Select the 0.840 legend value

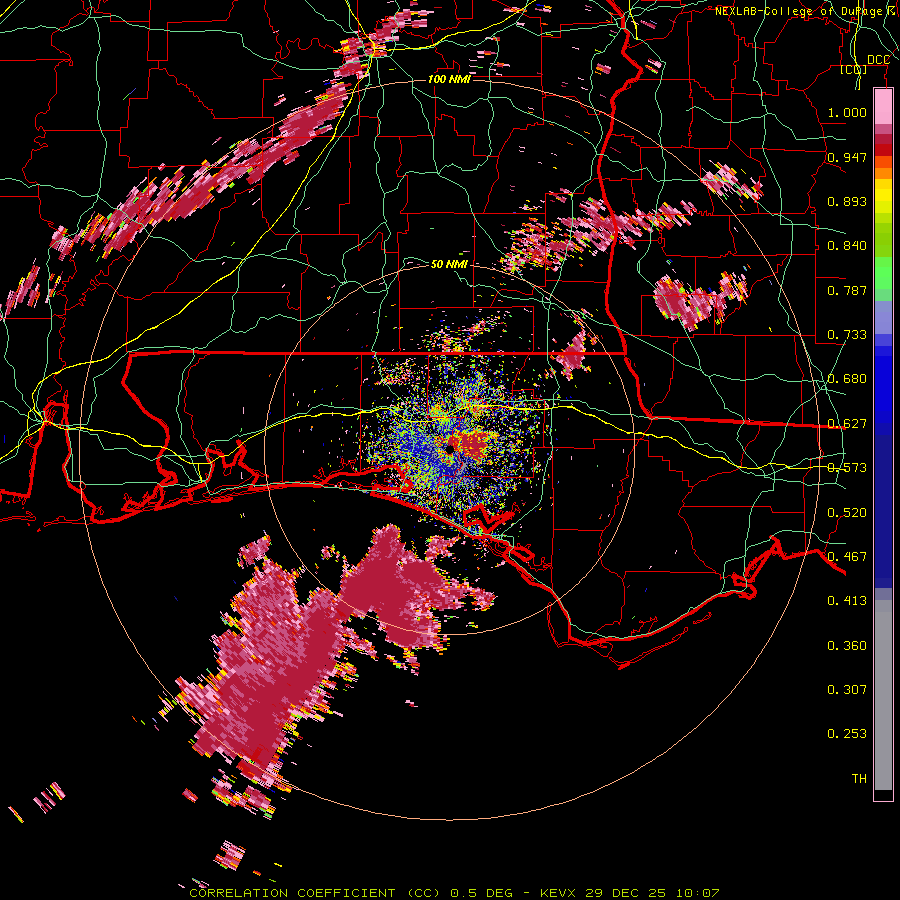pyautogui.click(x=847, y=246)
